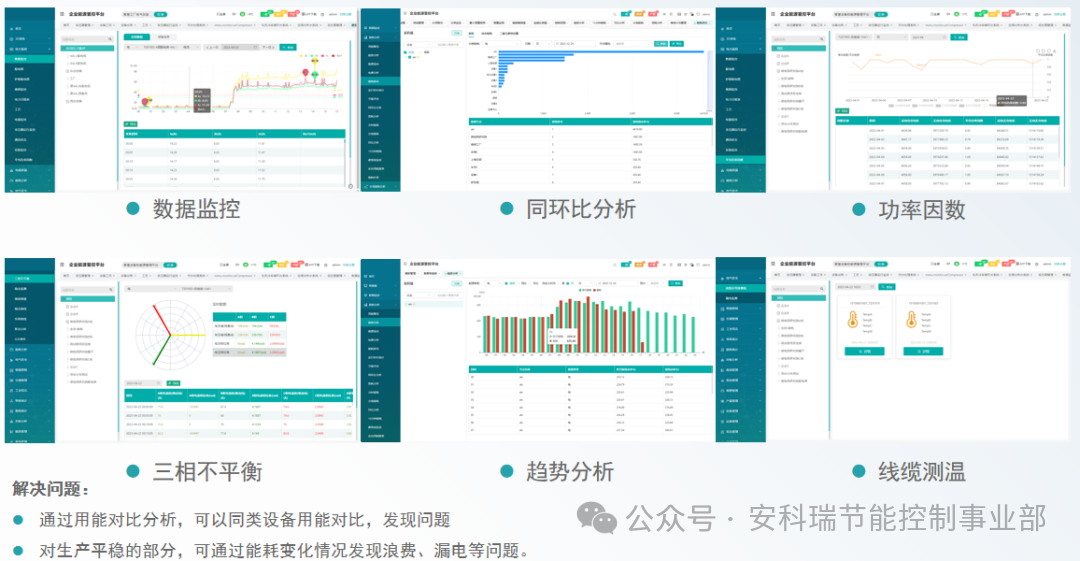Select highlighted sidebar item in 同环比分析 screenshot
Screen dimensions: 1080x561
click(381, 81)
